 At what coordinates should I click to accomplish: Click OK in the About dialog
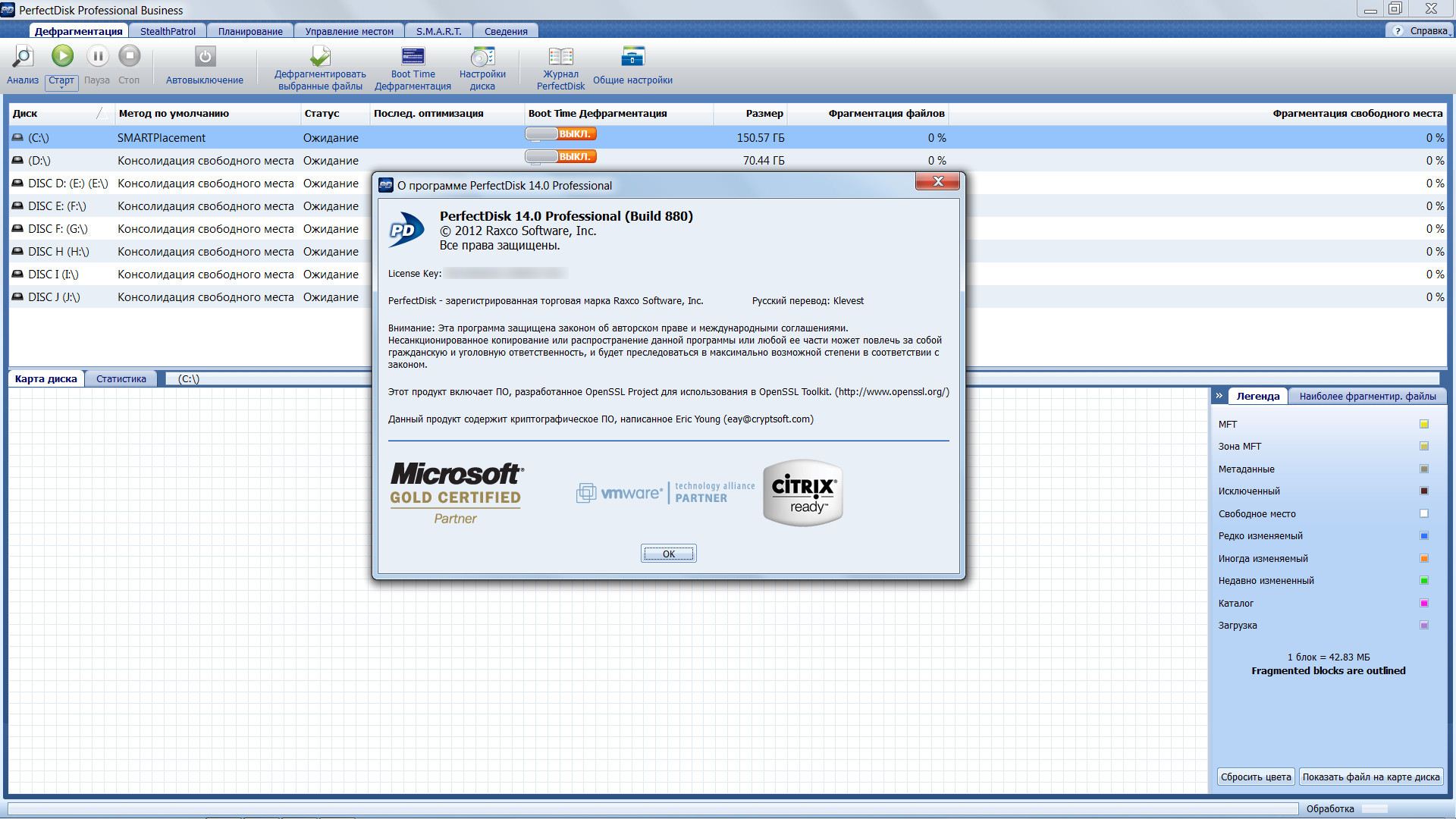668,554
